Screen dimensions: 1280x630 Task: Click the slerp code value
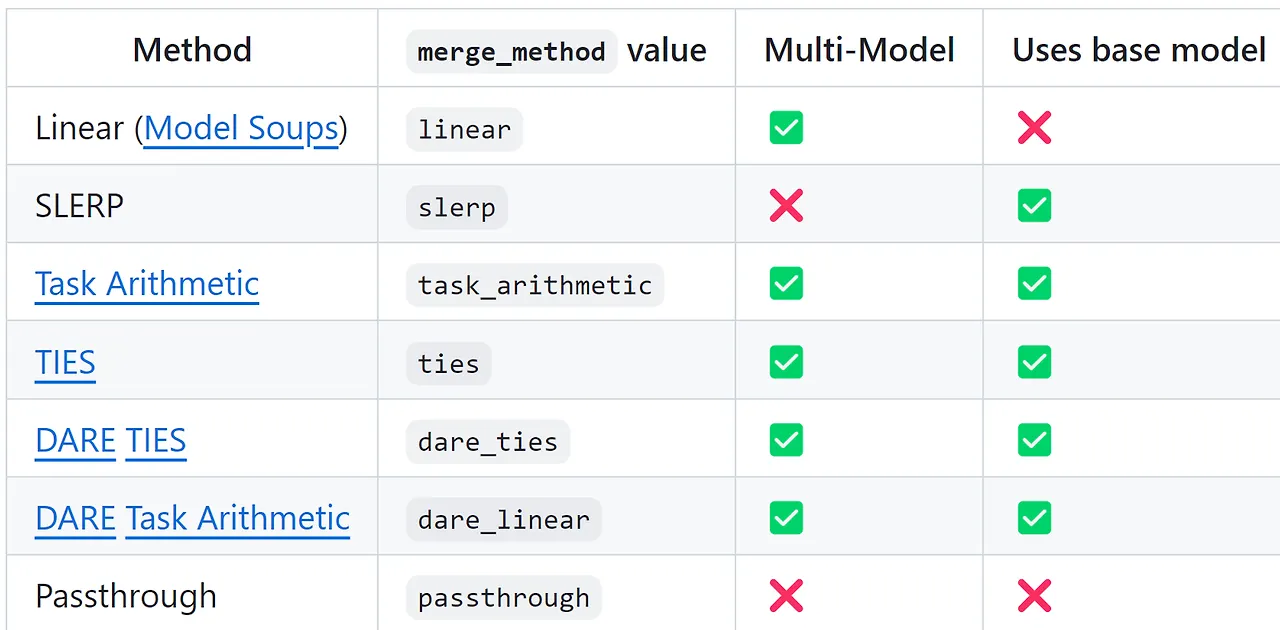457,208
